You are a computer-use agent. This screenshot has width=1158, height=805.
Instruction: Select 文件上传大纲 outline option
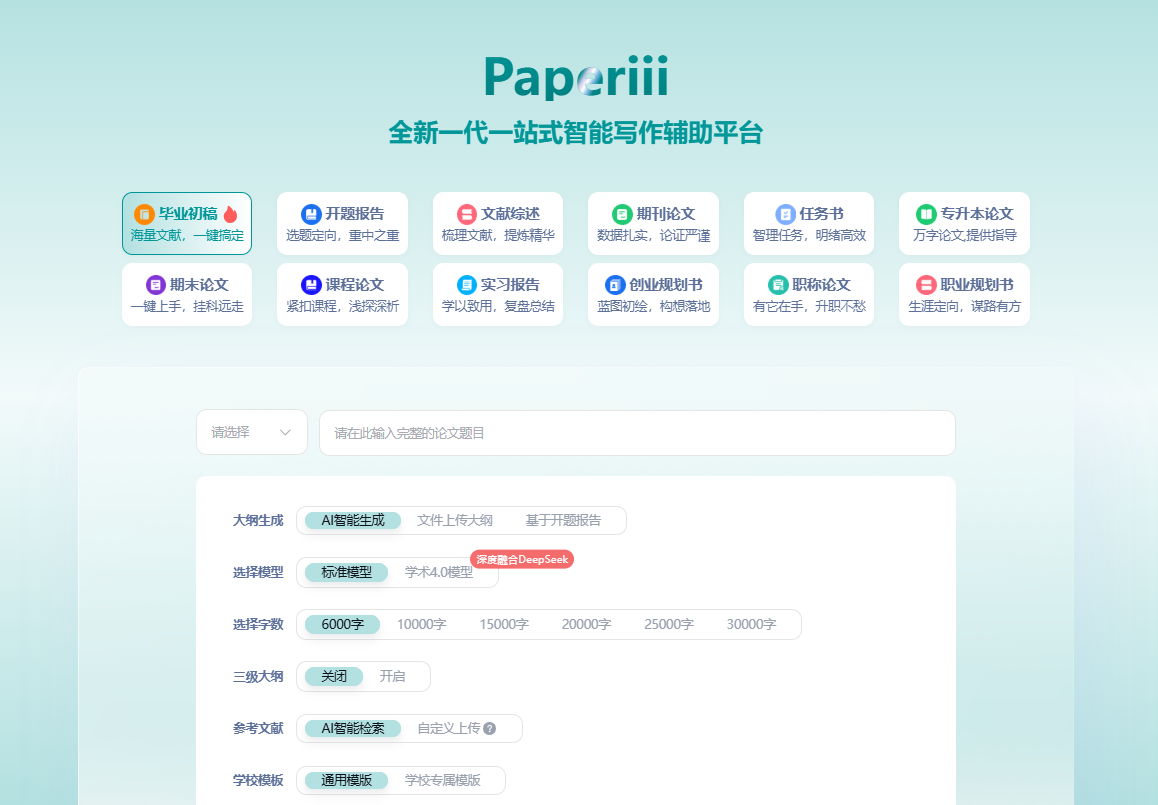click(x=455, y=521)
